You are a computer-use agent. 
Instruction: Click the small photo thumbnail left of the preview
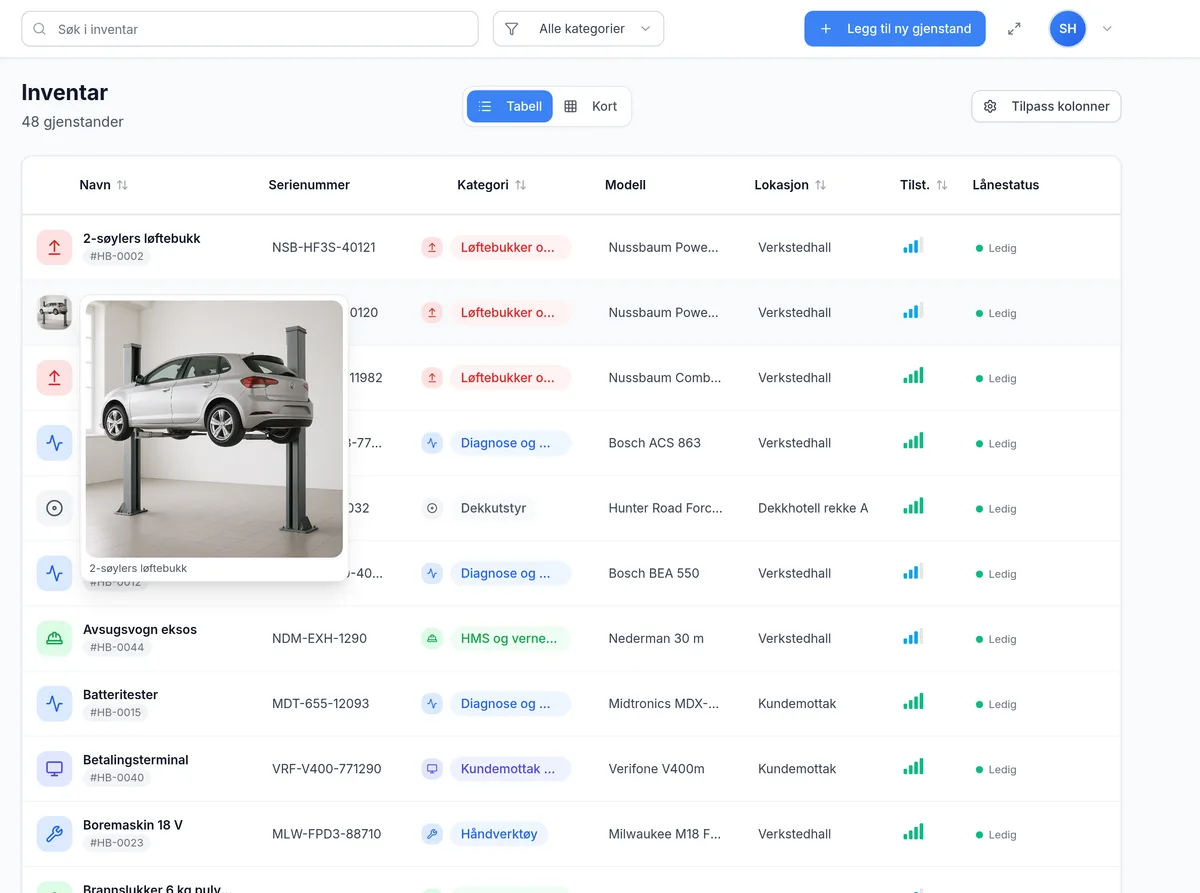[54, 312]
